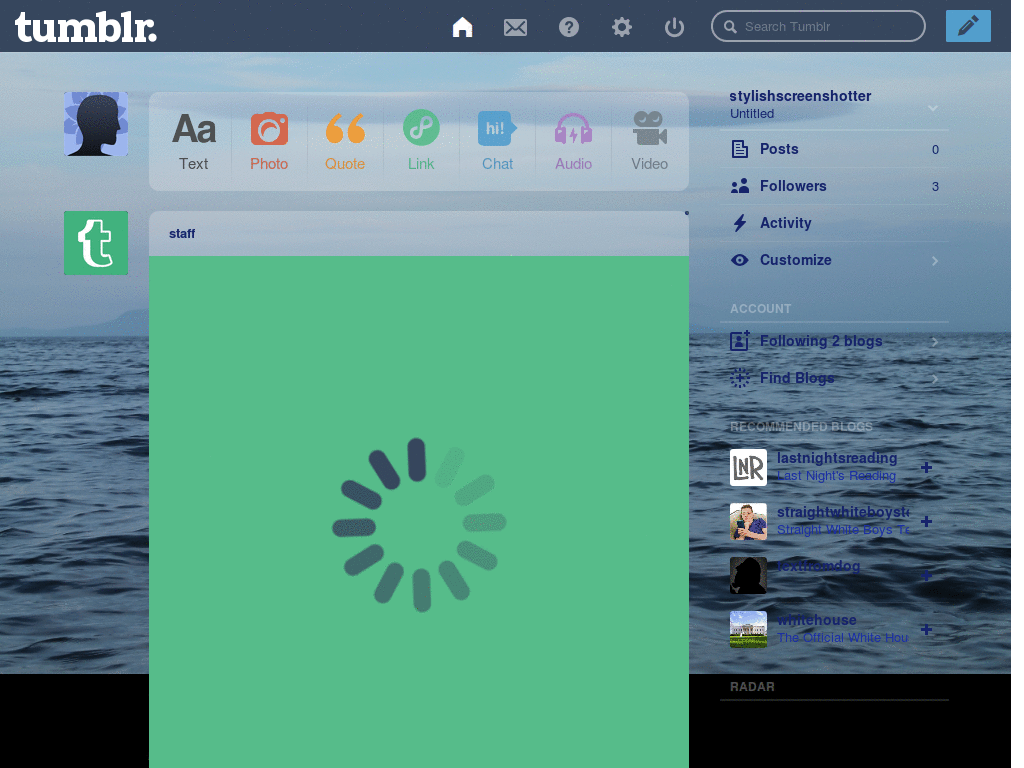Go to the Home dashboard icon
Screen dimensions: 1024x768
(462, 27)
